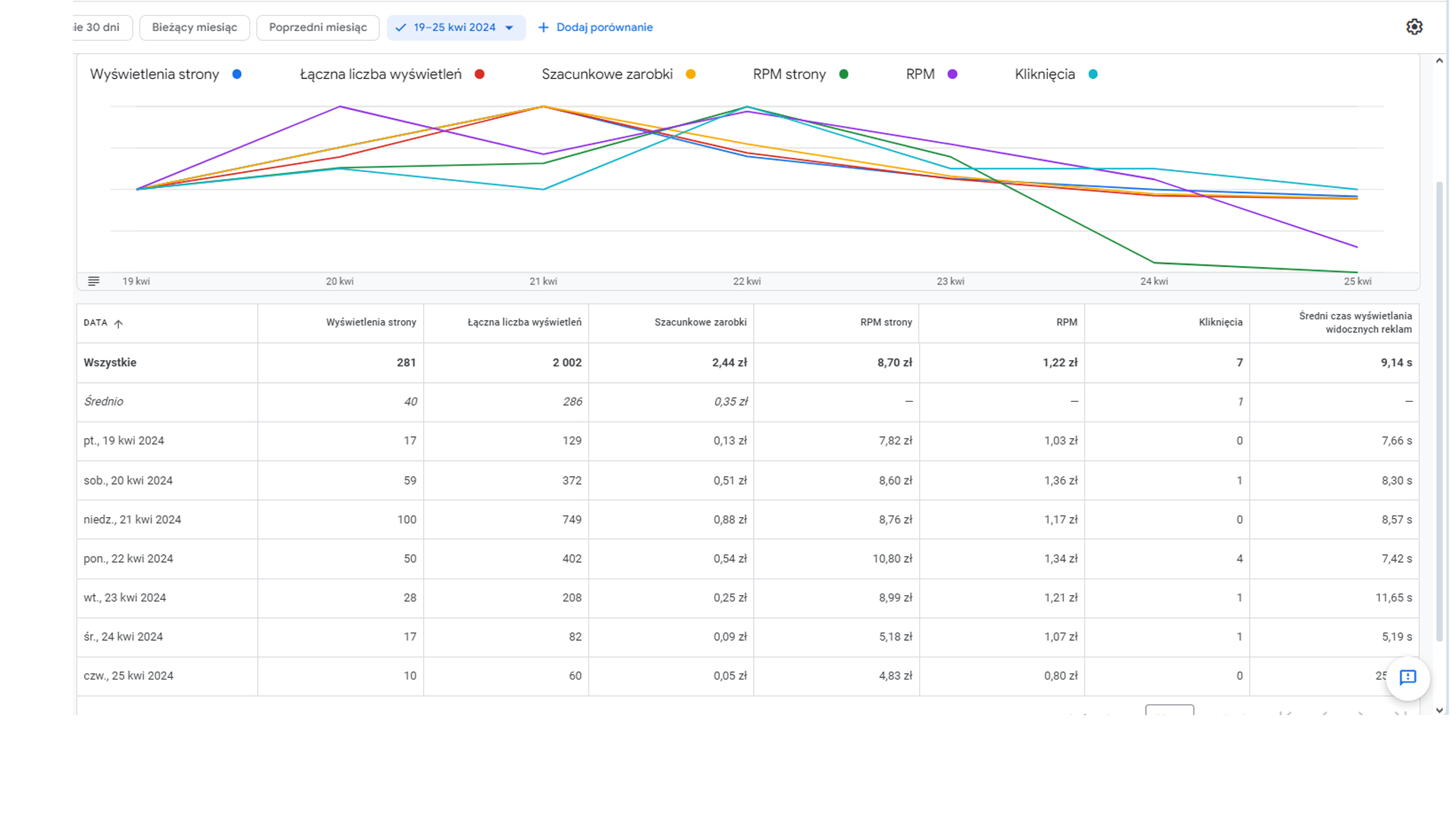
Task: Click the Dodaj porównanie link
Action: click(x=604, y=27)
